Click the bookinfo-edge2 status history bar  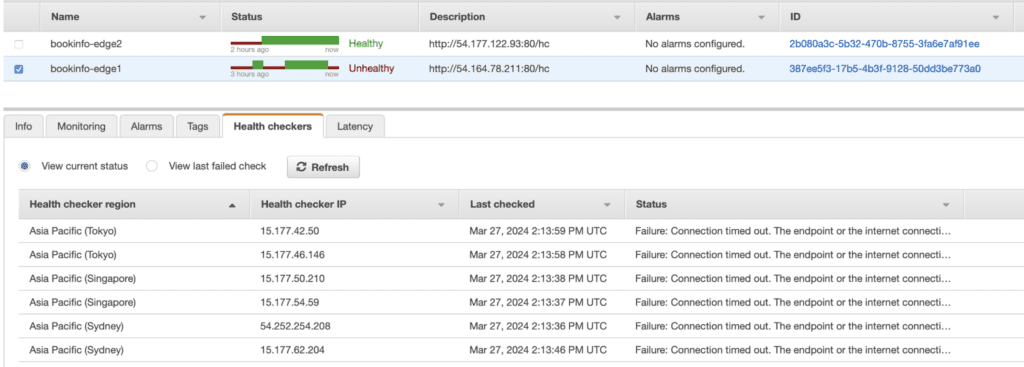point(285,41)
